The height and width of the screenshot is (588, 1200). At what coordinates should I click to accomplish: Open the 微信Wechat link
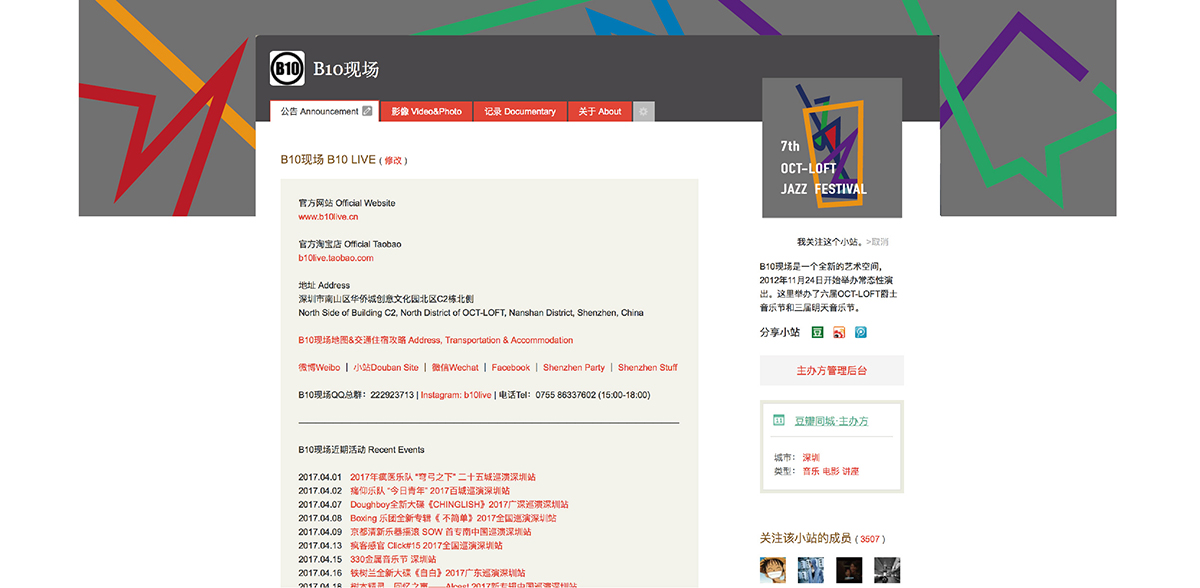pyautogui.click(x=455, y=368)
